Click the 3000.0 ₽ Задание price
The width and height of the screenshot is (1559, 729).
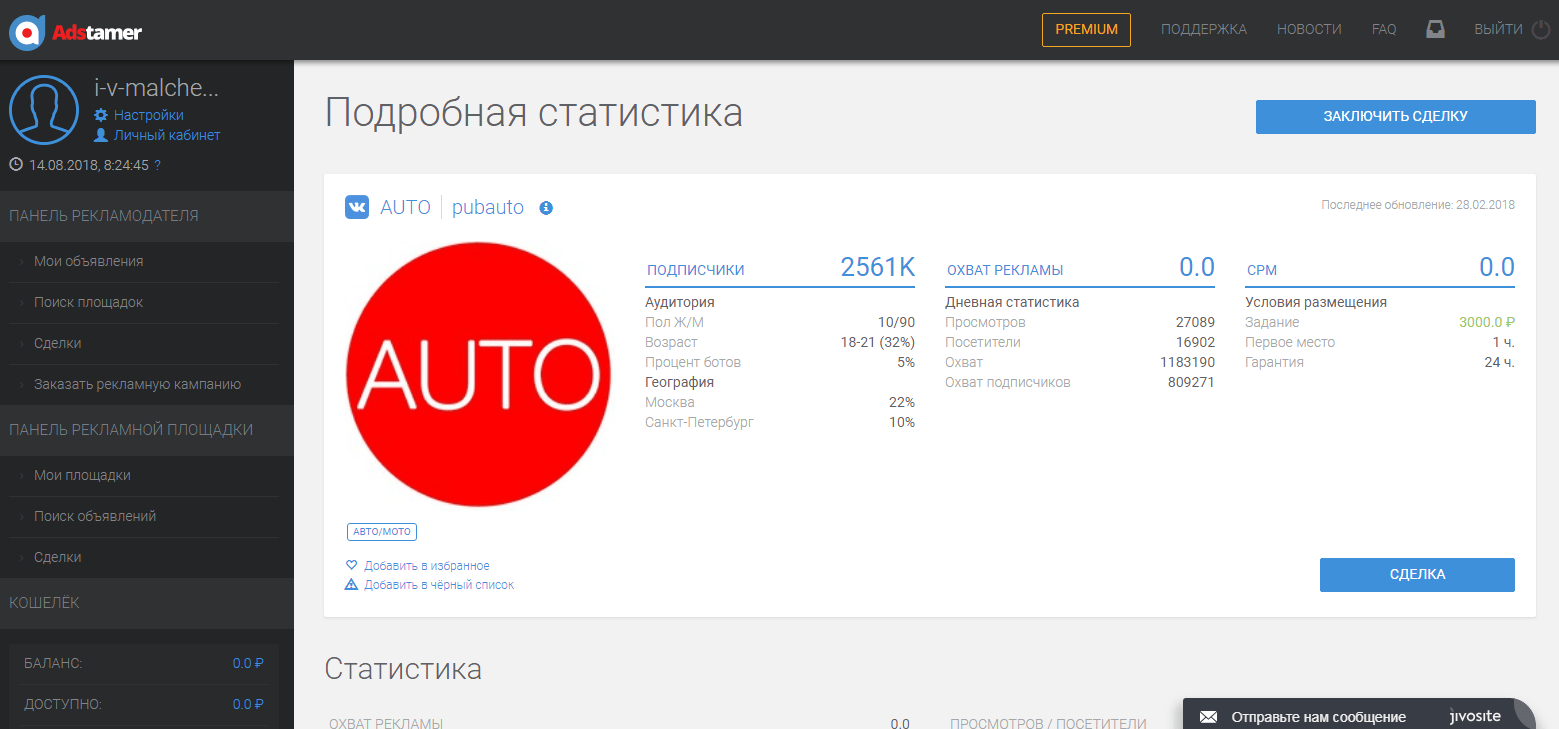pyautogui.click(x=1487, y=322)
